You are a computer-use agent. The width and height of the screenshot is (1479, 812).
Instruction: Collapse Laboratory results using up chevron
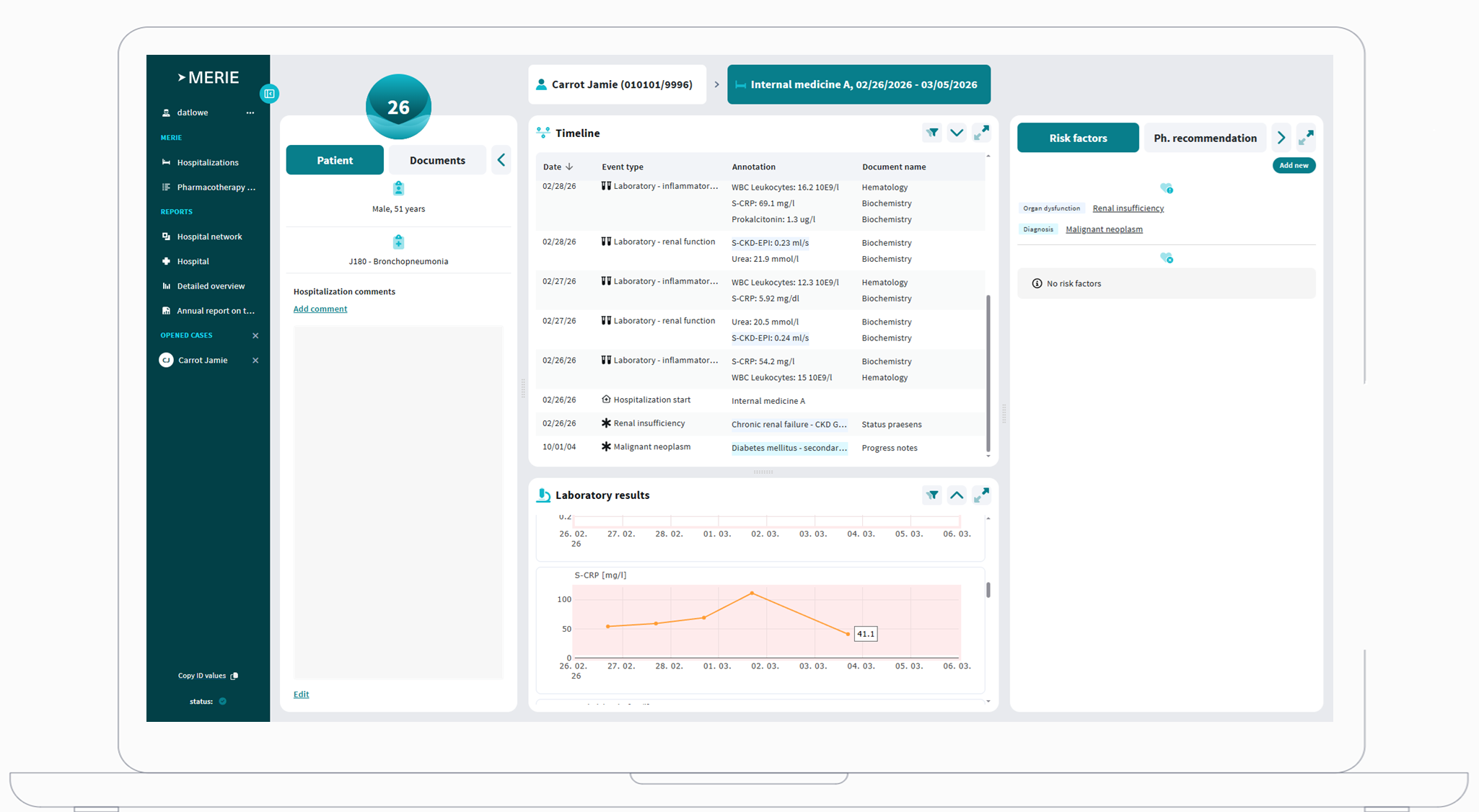[957, 495]
